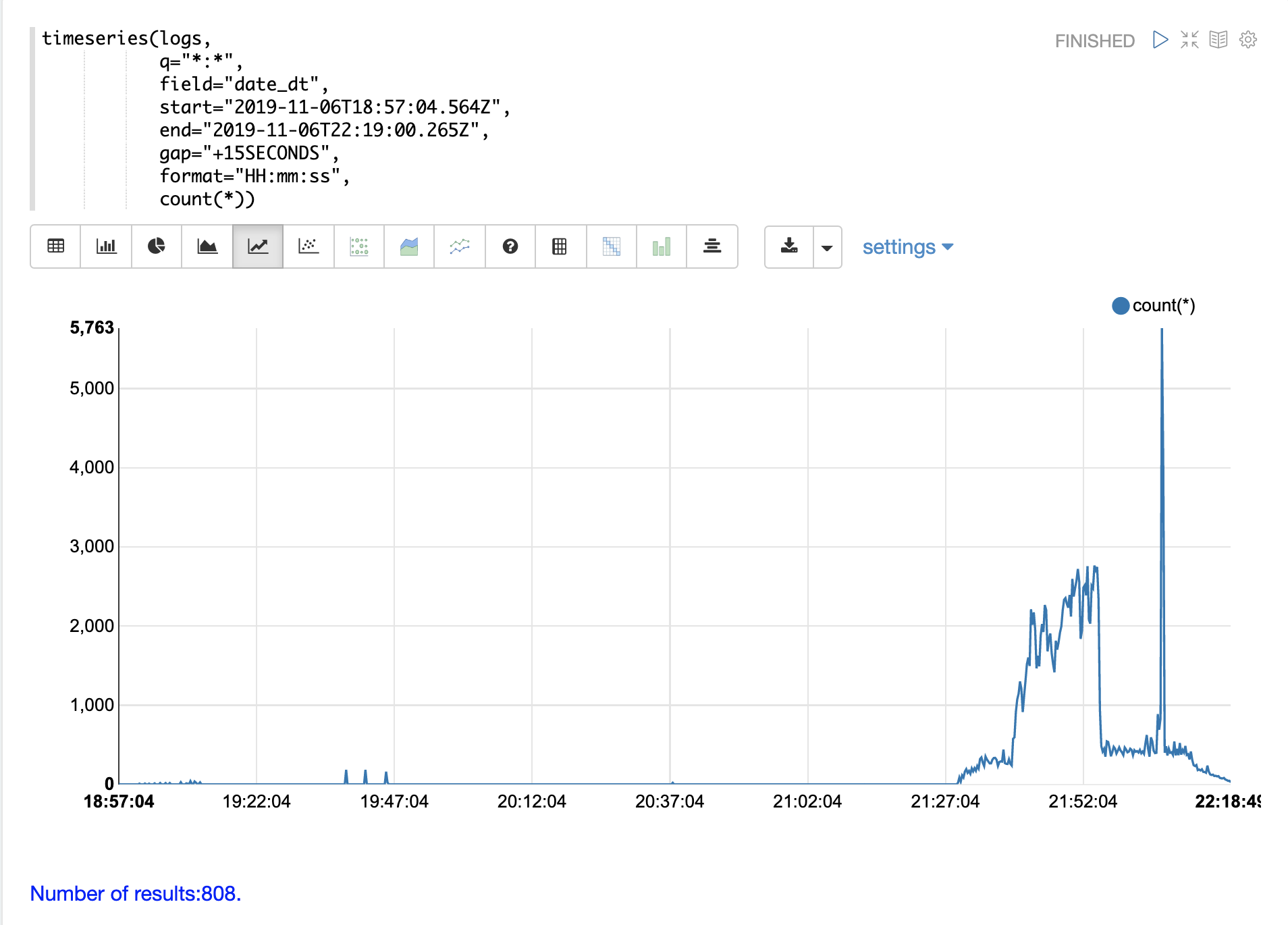Download the result data

click(x=789, y=246)
